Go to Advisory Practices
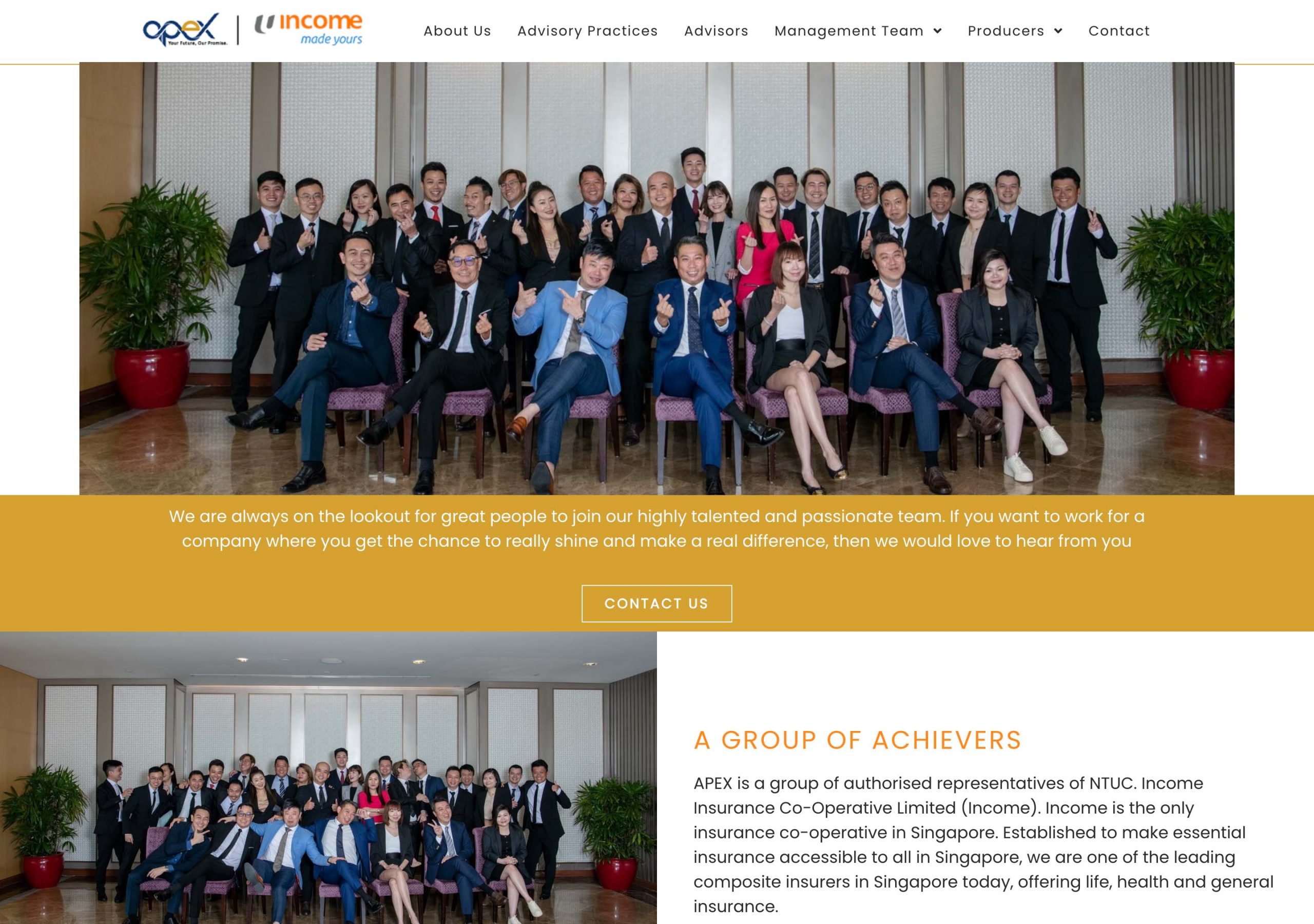This screenshot has width=1314, height=924. 588,31
